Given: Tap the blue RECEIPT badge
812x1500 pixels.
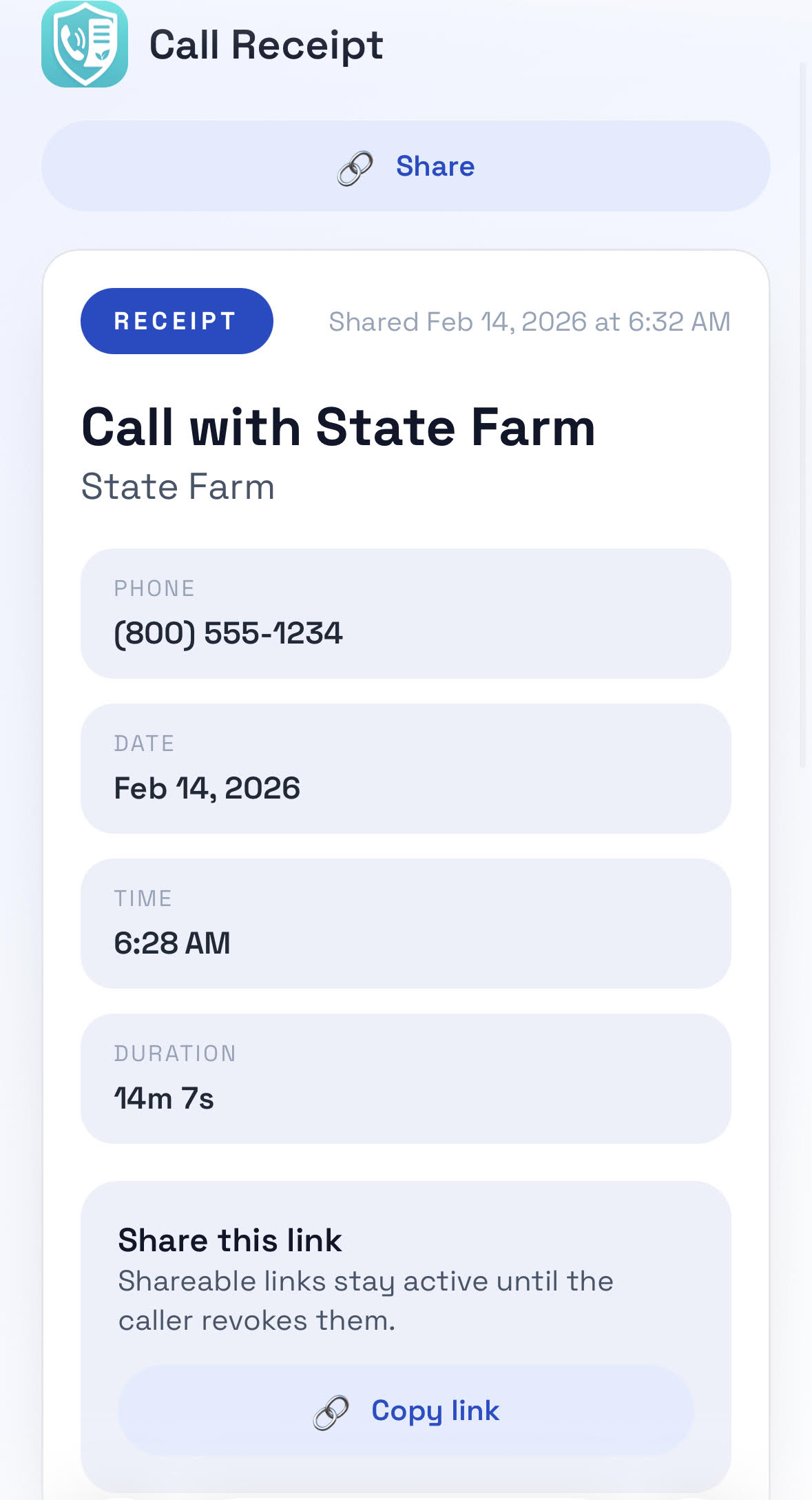Looking at the screenshot, I should point(176,320).
